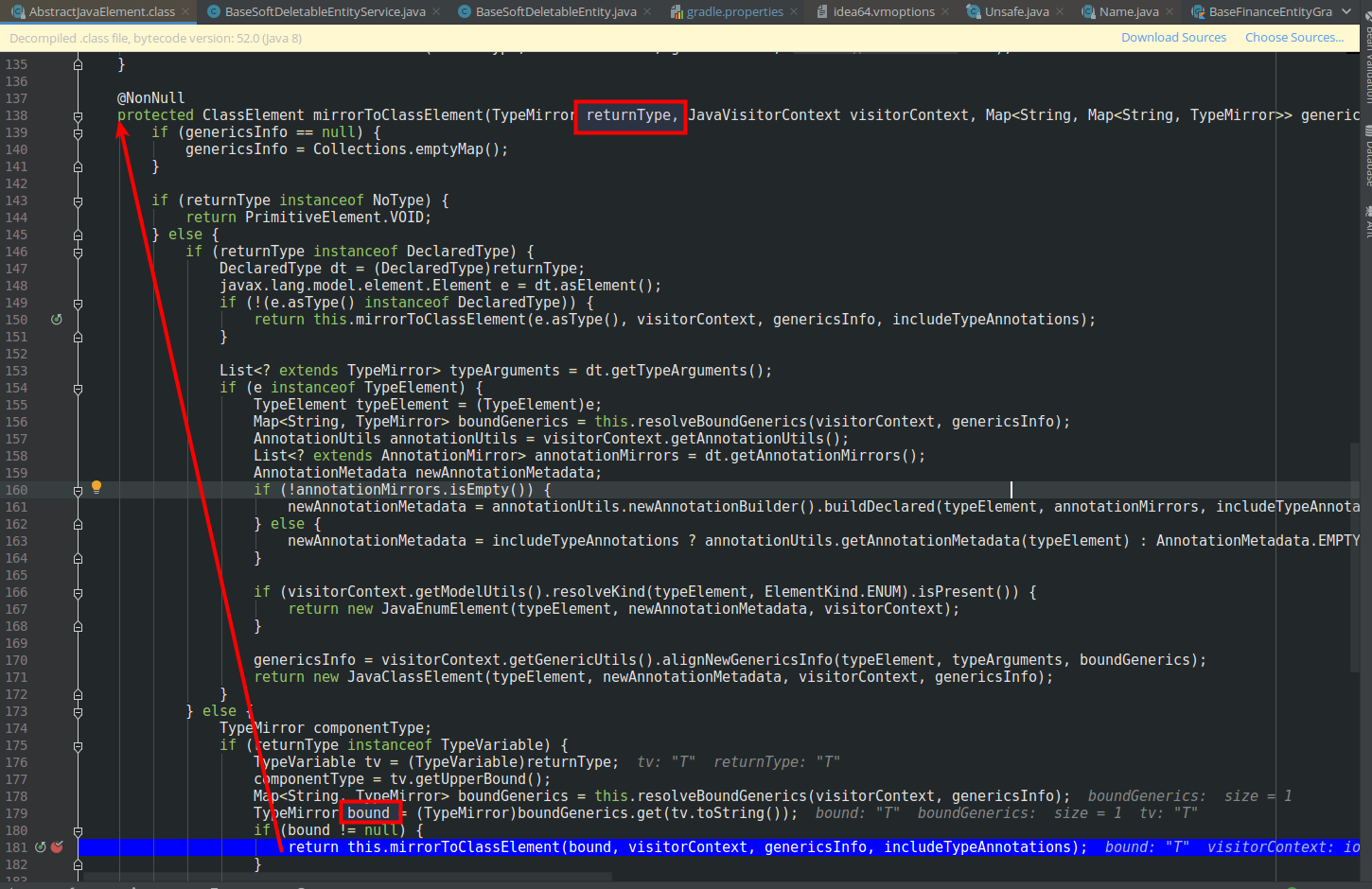Click the Download Sources link

pos(1173,37)
